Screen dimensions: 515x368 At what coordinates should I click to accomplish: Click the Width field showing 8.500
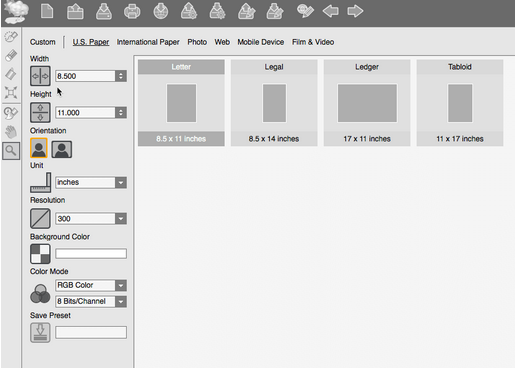[x=85, y=76]
